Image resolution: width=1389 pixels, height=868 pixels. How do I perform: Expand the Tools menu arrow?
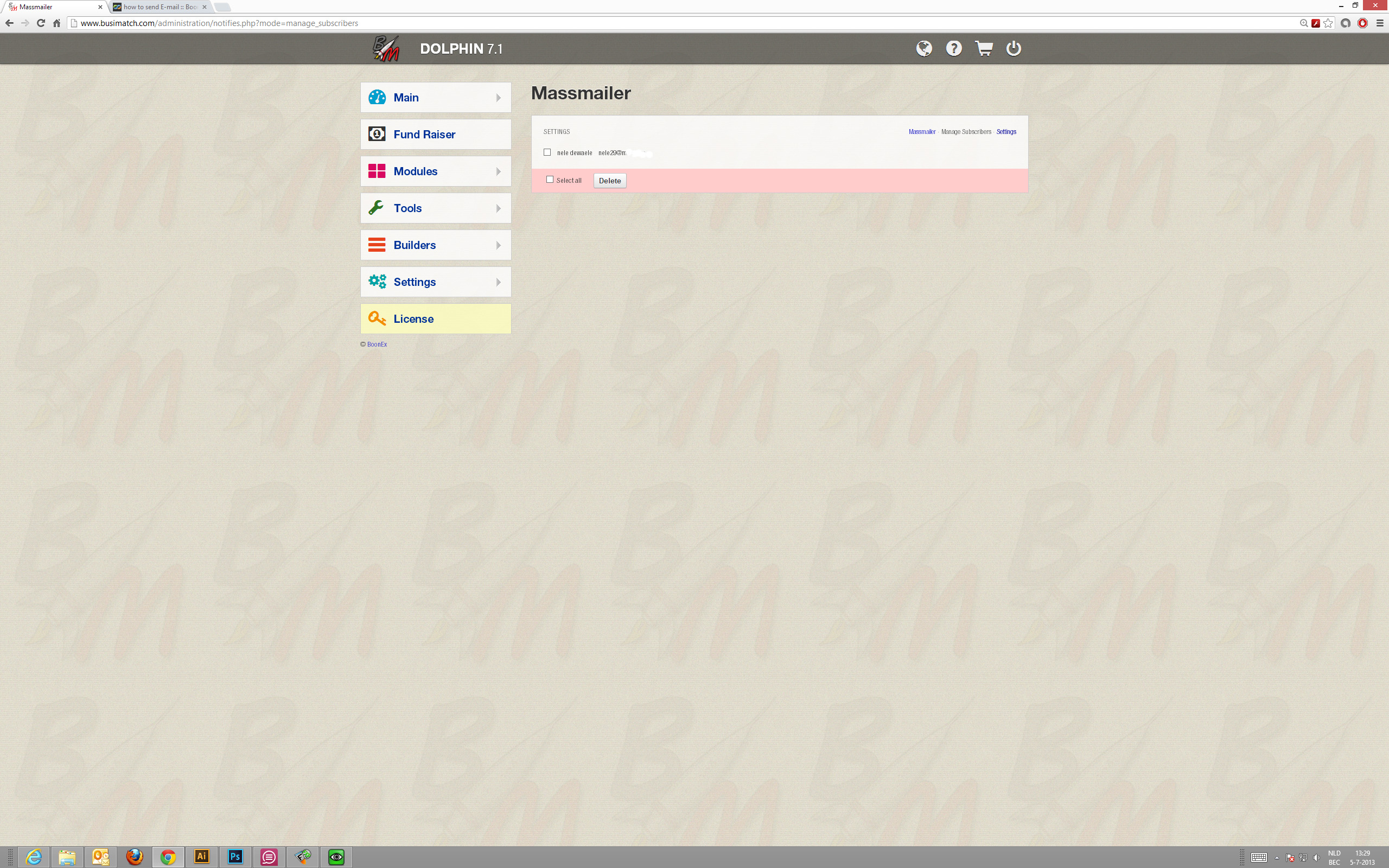click(x=498, y=208)
